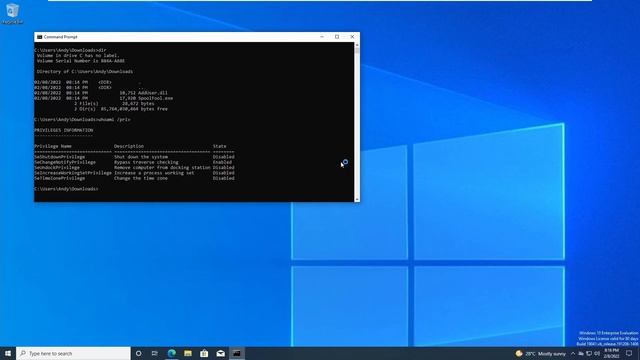
Task: Click the SeIncreaseWorkingSetPrivilege row
Action: tap(134, 173)
